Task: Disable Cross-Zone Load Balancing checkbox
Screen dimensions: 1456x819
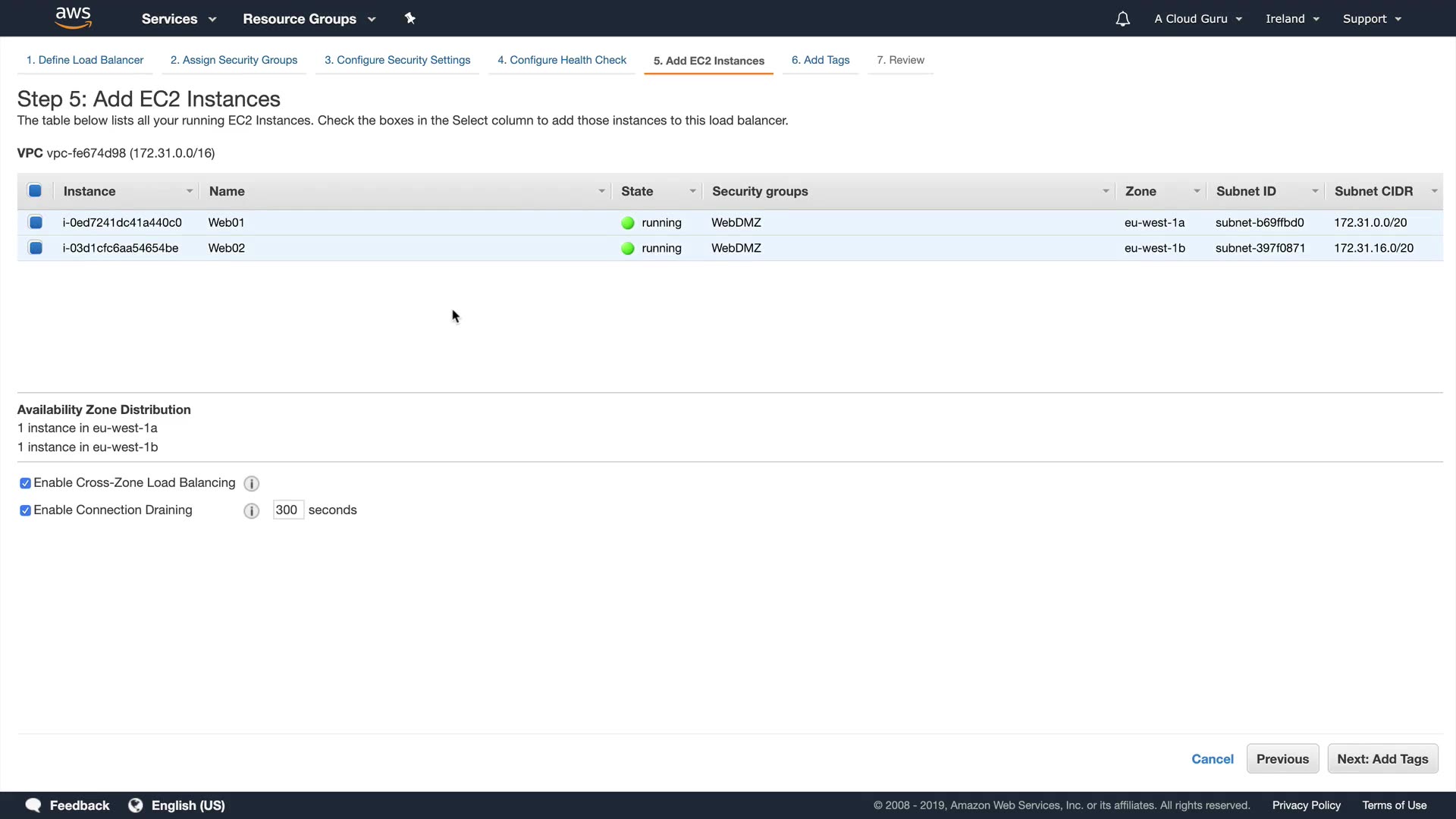Action: [x=25, y=483]
